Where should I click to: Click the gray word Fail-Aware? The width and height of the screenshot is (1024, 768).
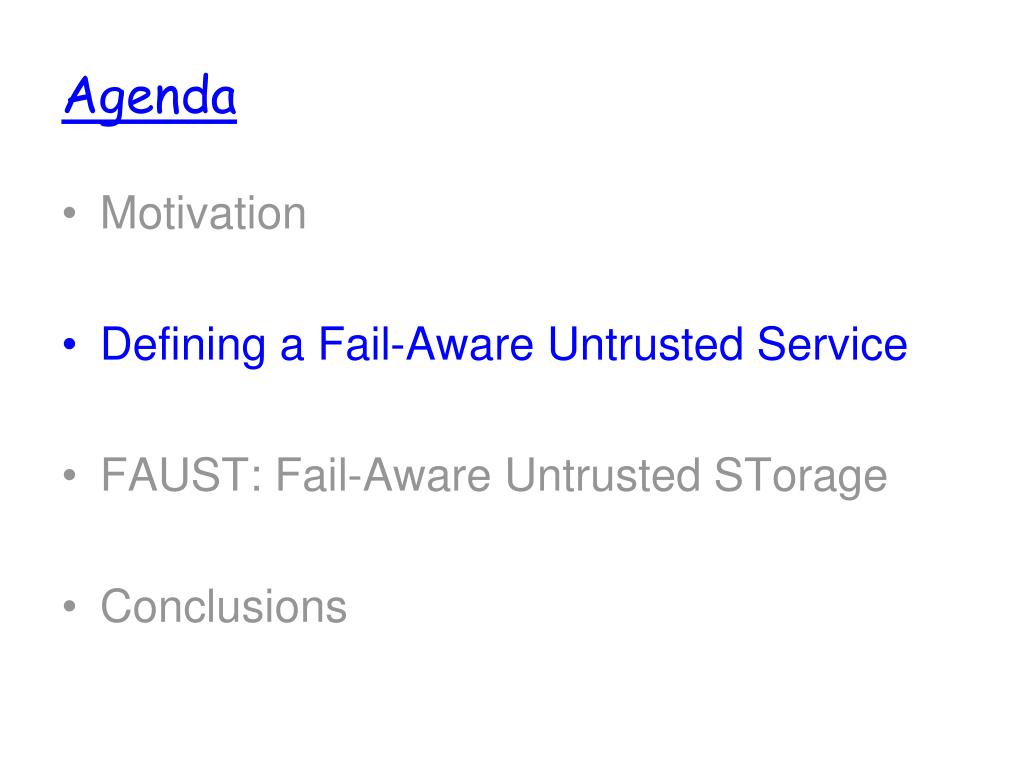coord(383,475)
